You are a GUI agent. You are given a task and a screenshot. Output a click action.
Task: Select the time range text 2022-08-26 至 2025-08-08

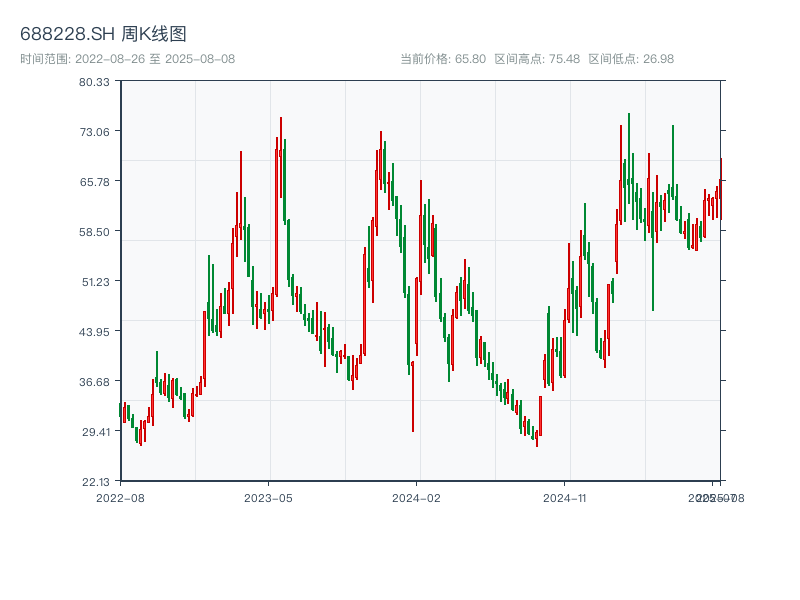tap(155, 59)
